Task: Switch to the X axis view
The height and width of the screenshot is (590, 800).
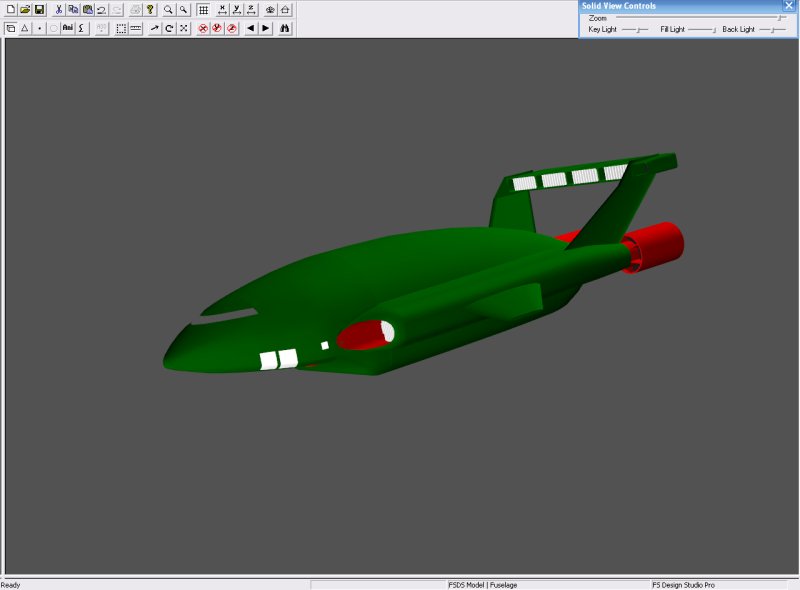Action: pyautogui.click(x=222, y=9)
